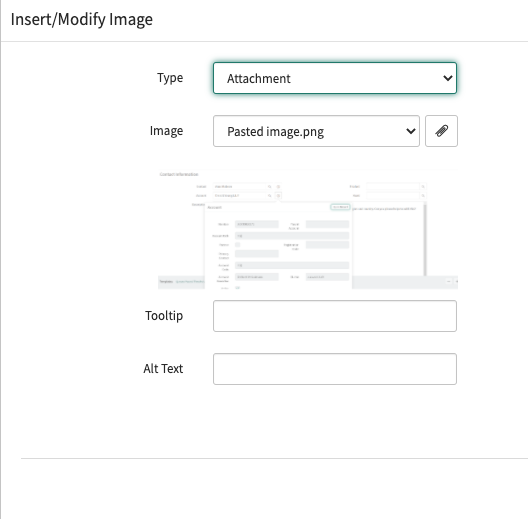Click Contact Information heading in preview image
The width and height of the screenshot is (528, 519).
pos(179,174)
